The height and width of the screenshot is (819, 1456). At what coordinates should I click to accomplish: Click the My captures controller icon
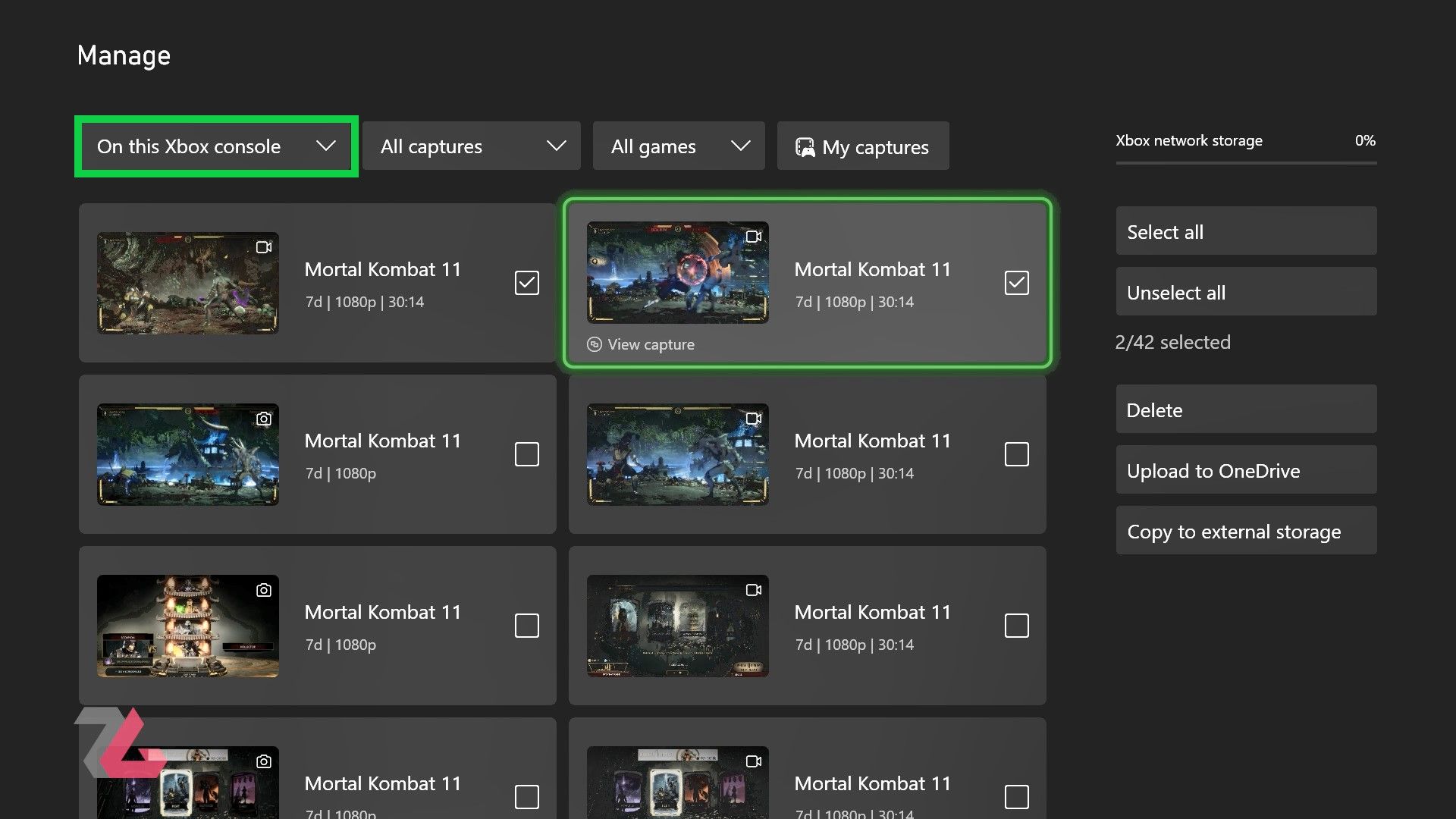(805, 147)
